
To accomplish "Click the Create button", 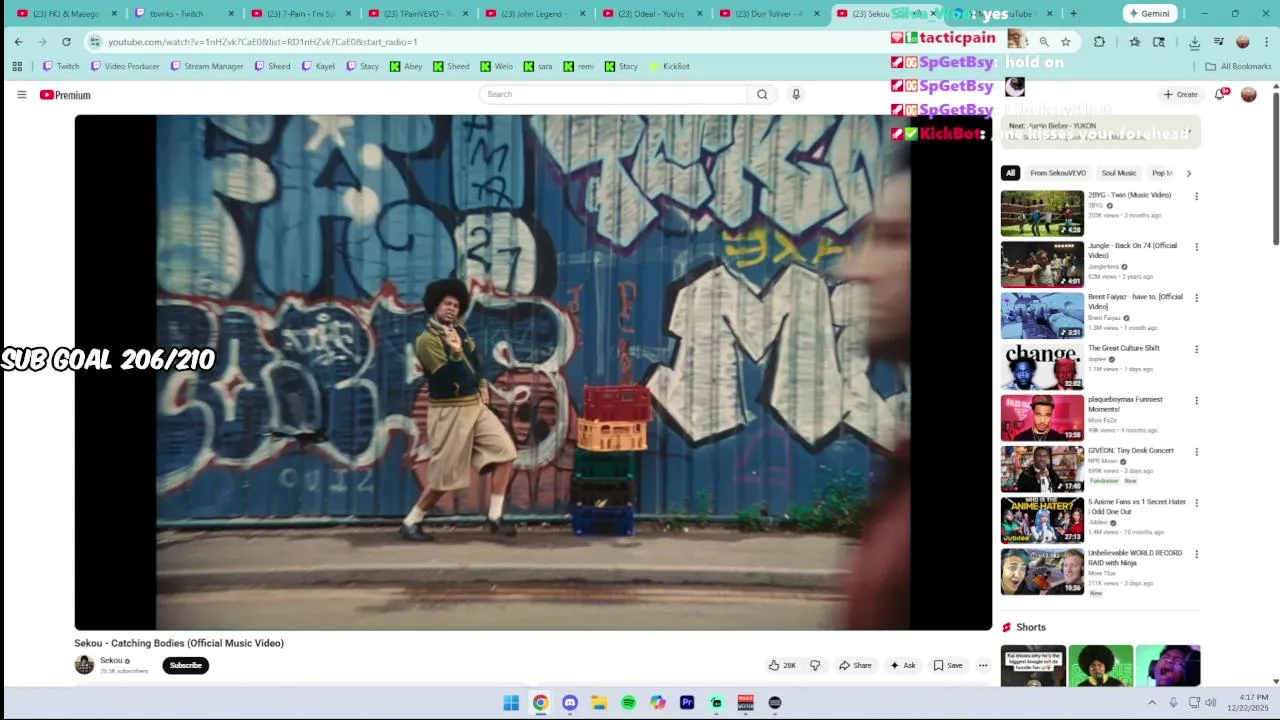I will click(1180, 94).
